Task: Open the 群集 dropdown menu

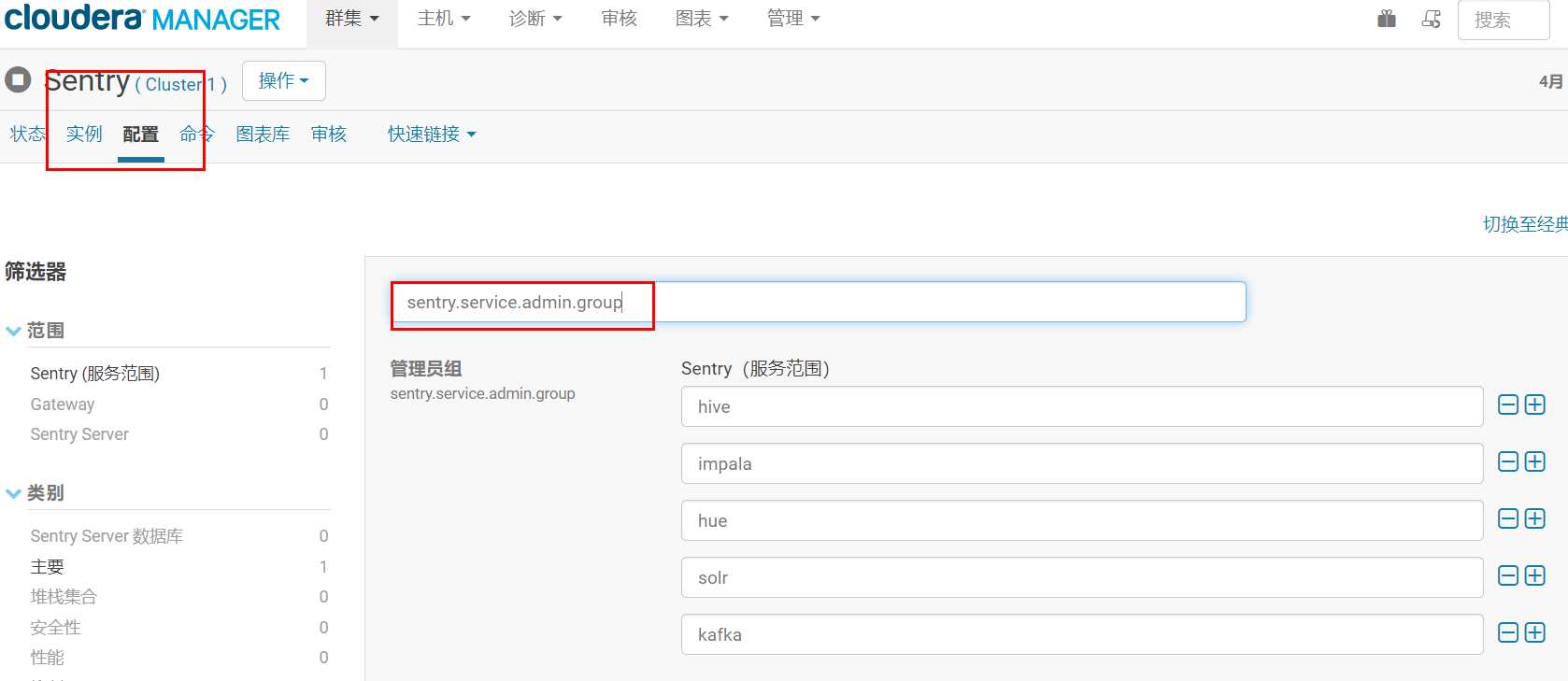Action: [352, 19]
